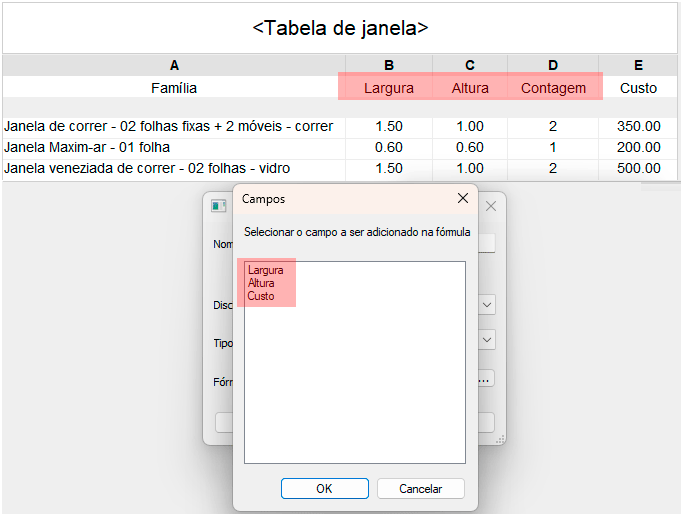Select the Altura field in the list
Screen dimensions: 681x514
(x=261, y=283)
